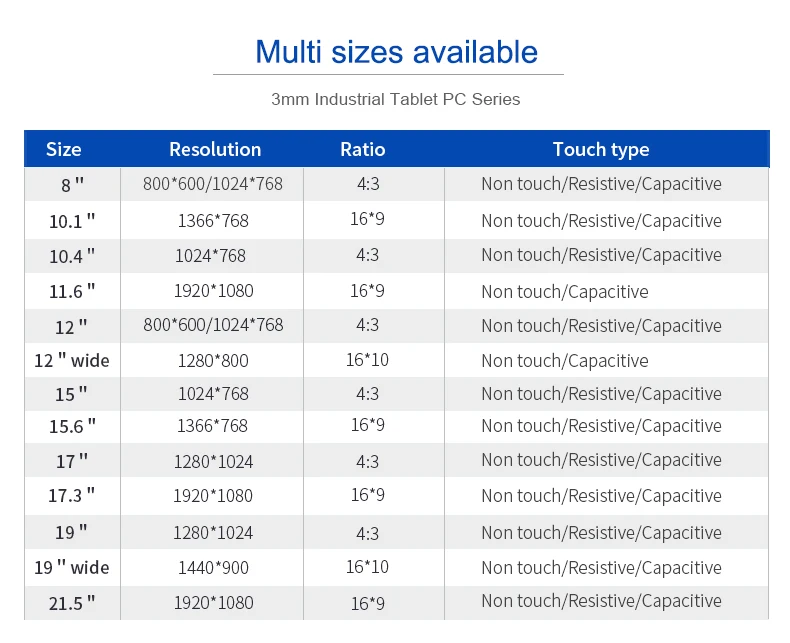Click the Ratio column header

pyautogui.click(x=362, y=149)
